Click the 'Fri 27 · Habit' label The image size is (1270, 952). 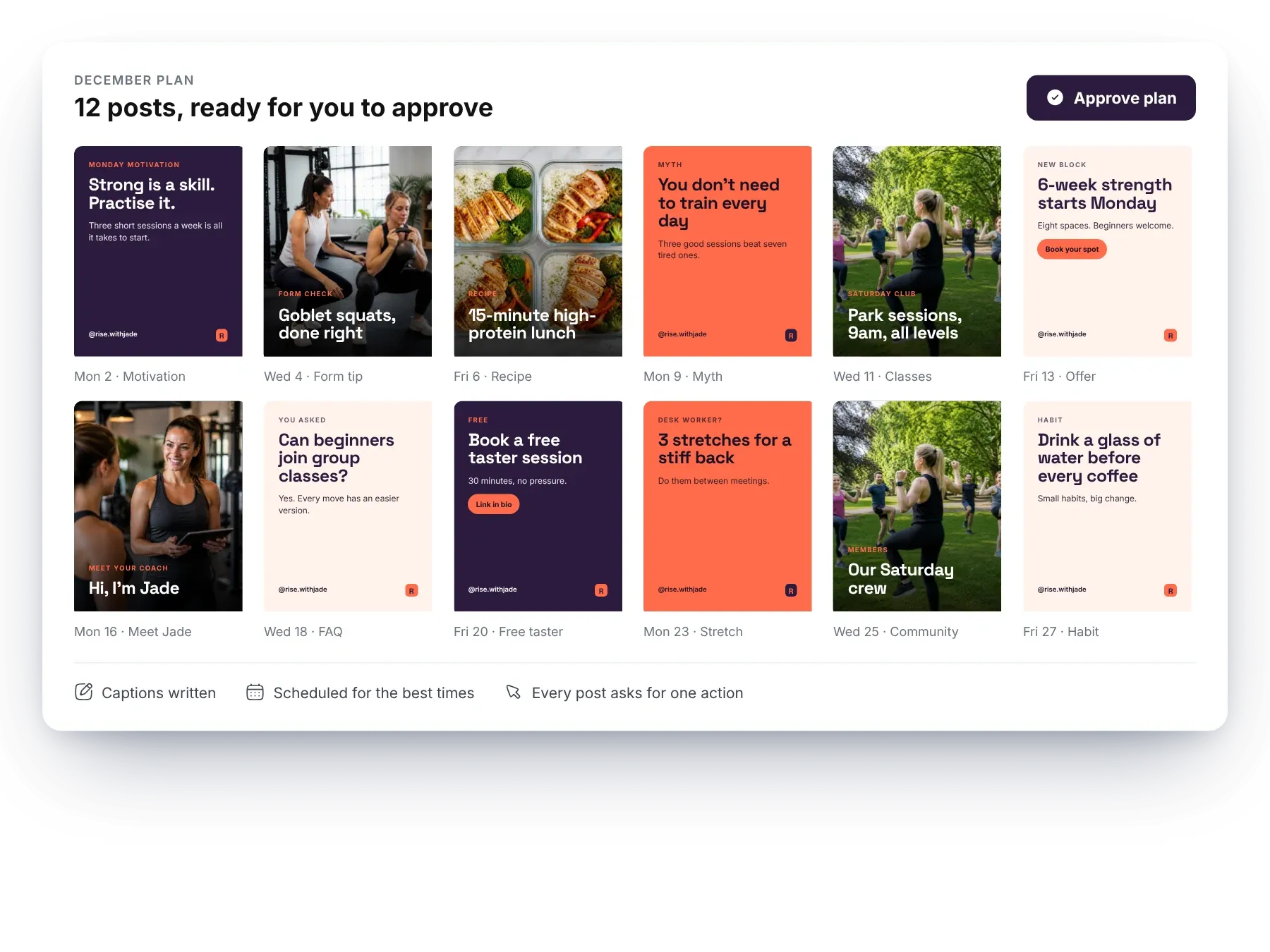point(1060,632)
